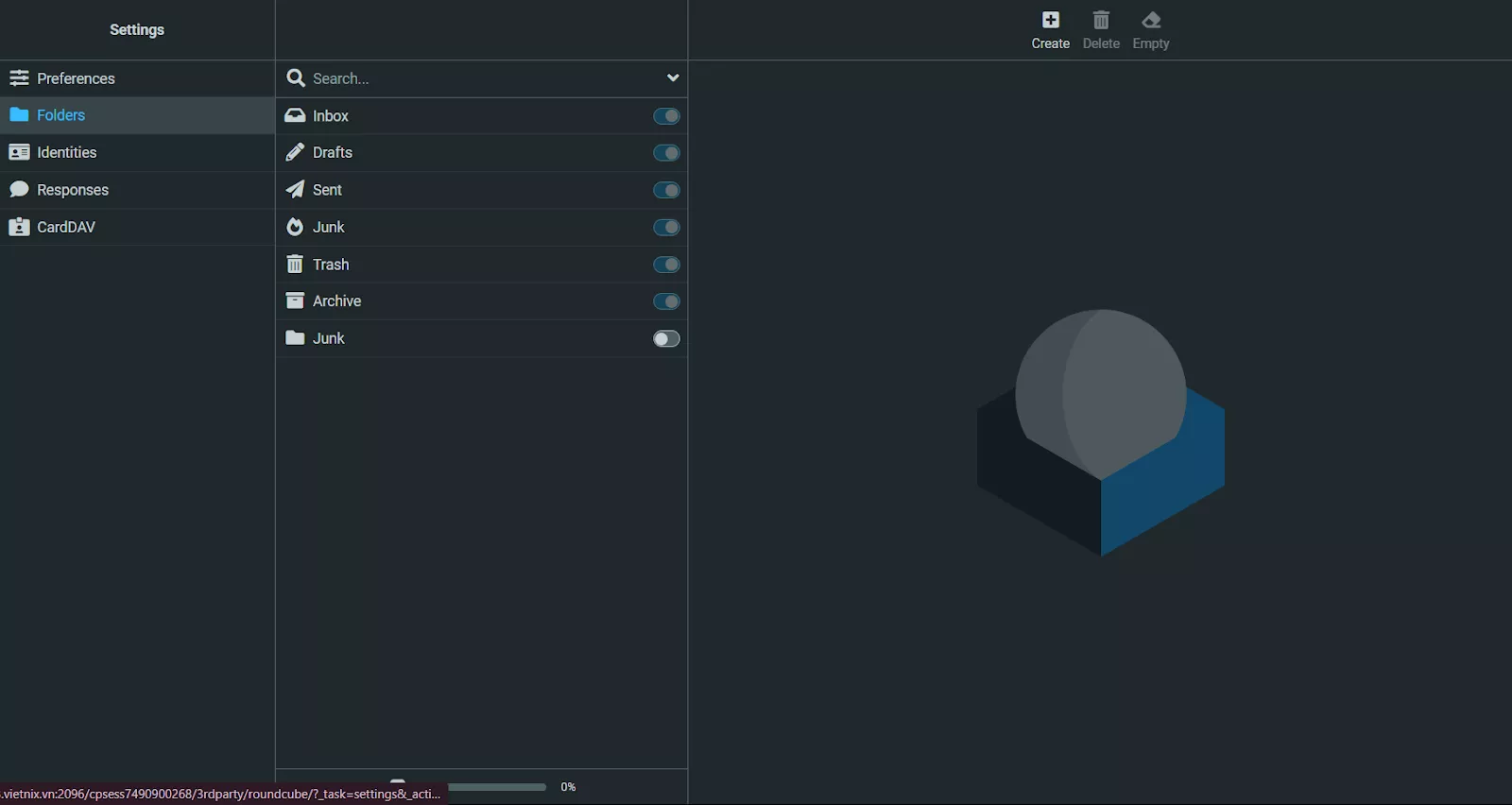Screen dimensions: 1512x805
Task: Toggle subscription for Archive folder
Action: [x=666, y=301]
